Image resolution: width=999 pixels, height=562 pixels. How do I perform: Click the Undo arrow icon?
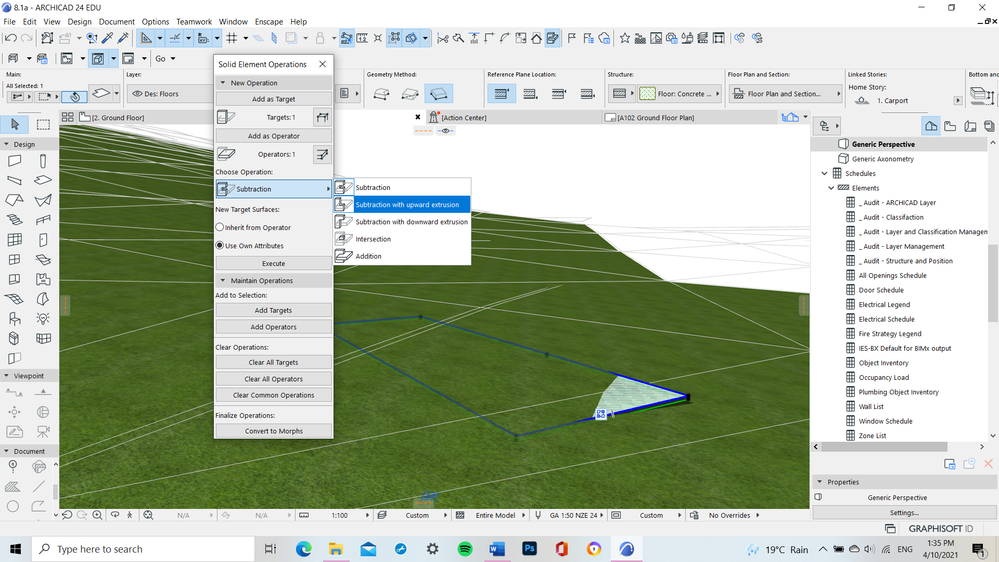(9, 38)
